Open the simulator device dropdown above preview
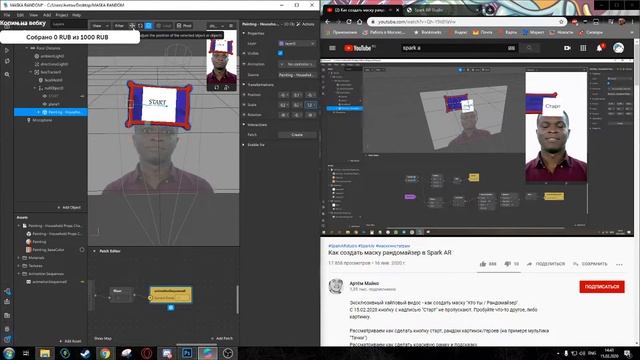The width and height of the screenshot is (640, 360). tap(216, 26)
